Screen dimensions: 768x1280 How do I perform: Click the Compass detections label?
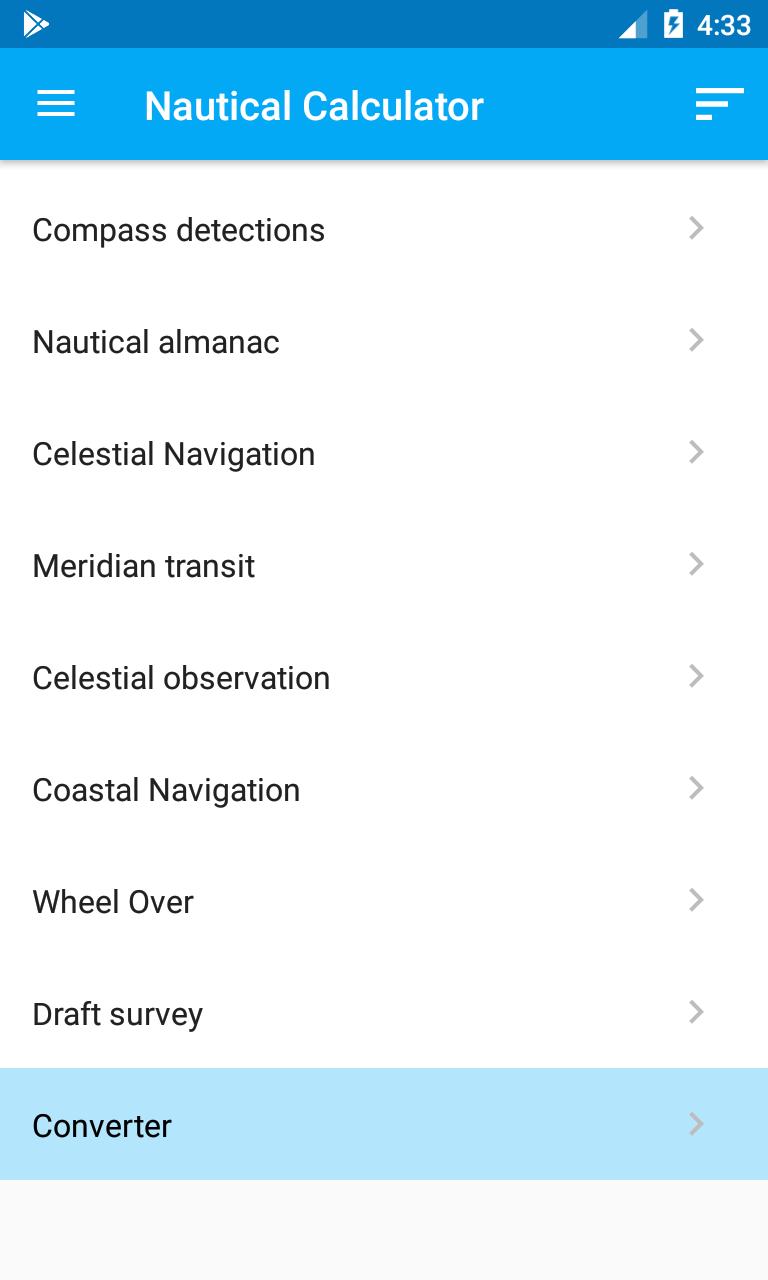(x=179, y=230)
